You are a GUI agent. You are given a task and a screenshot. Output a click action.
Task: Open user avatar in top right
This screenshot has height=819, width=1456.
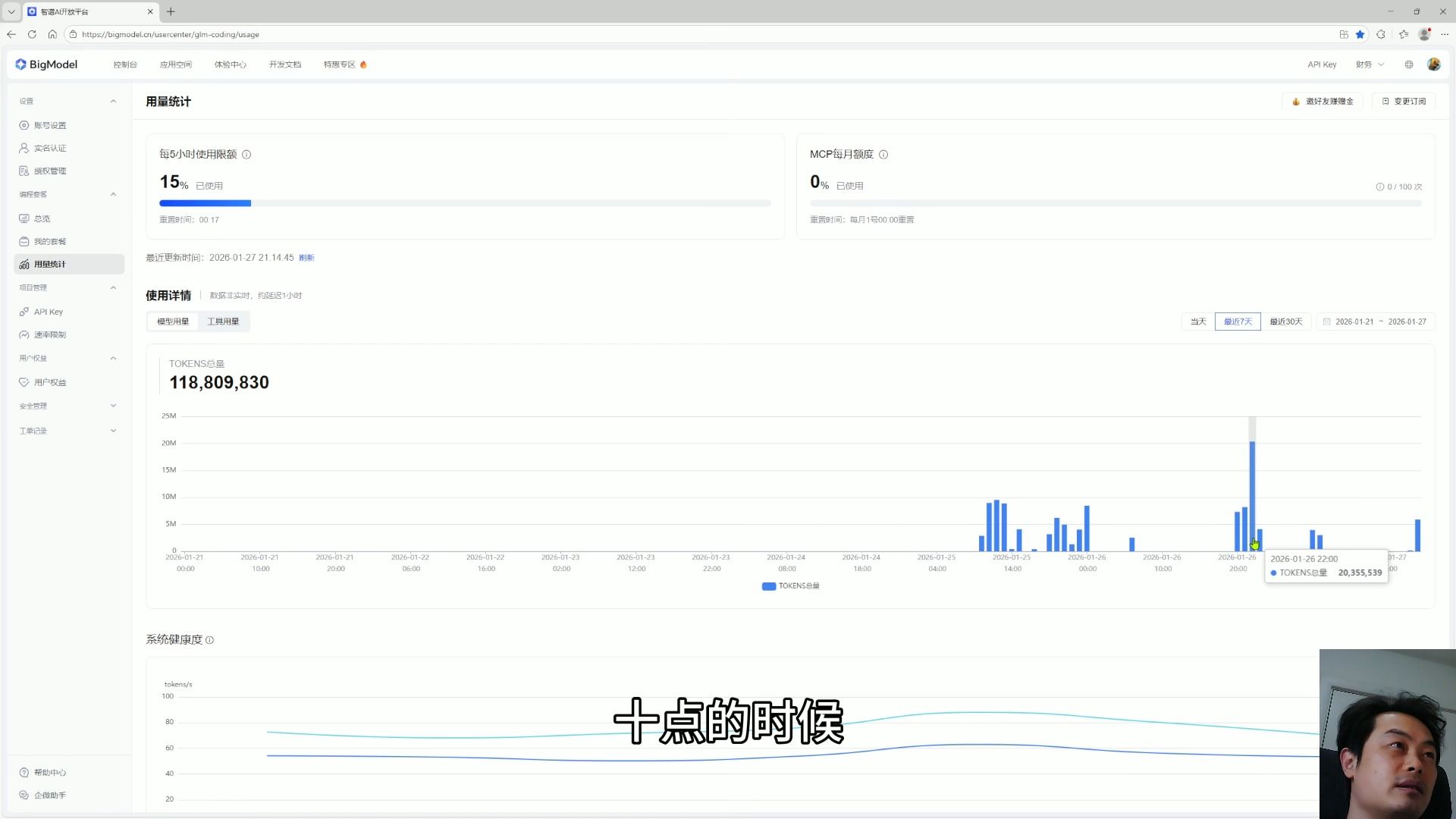(x=1433, y=64)
